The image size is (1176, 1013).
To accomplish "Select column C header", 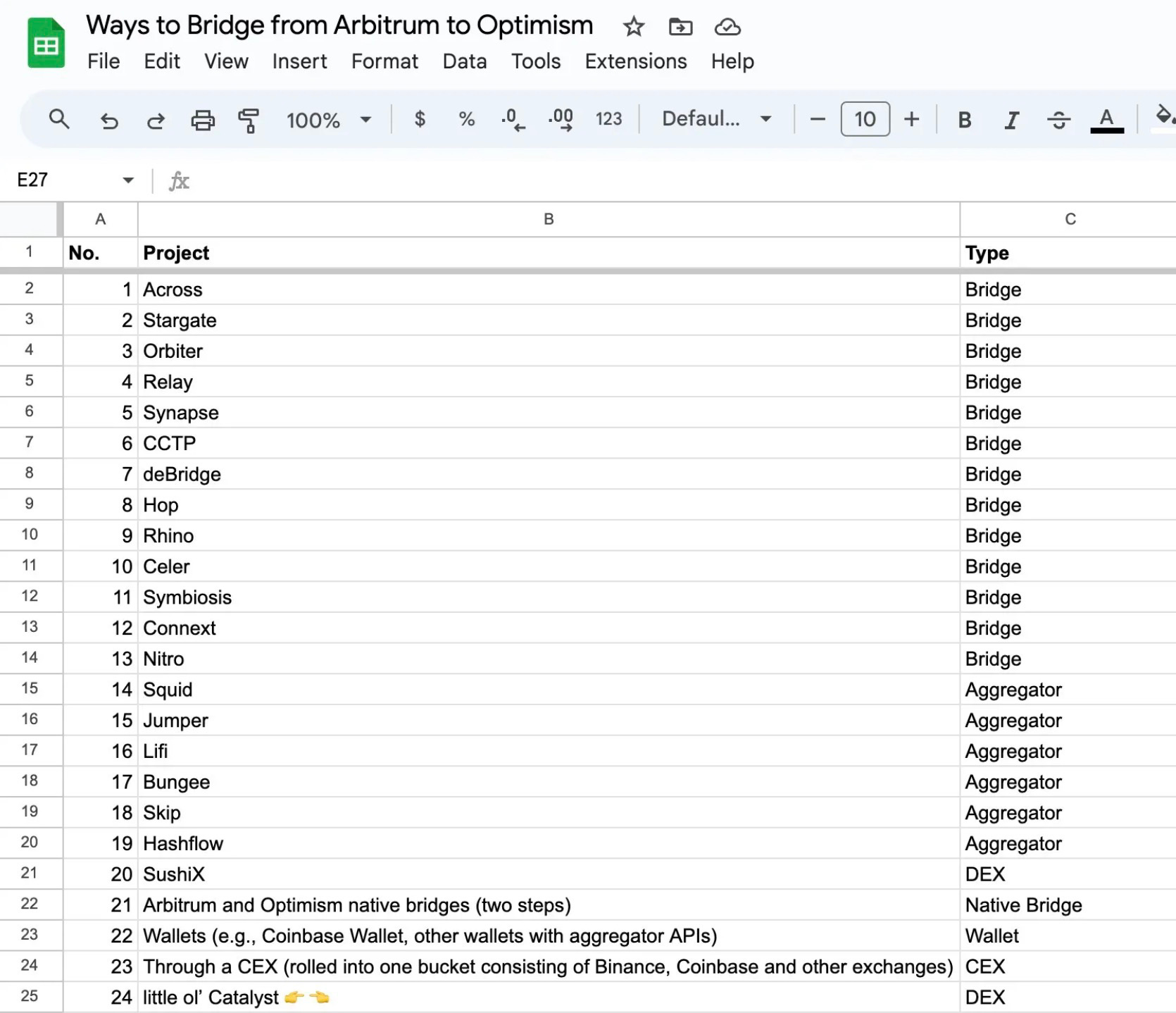I will 1069,219.
